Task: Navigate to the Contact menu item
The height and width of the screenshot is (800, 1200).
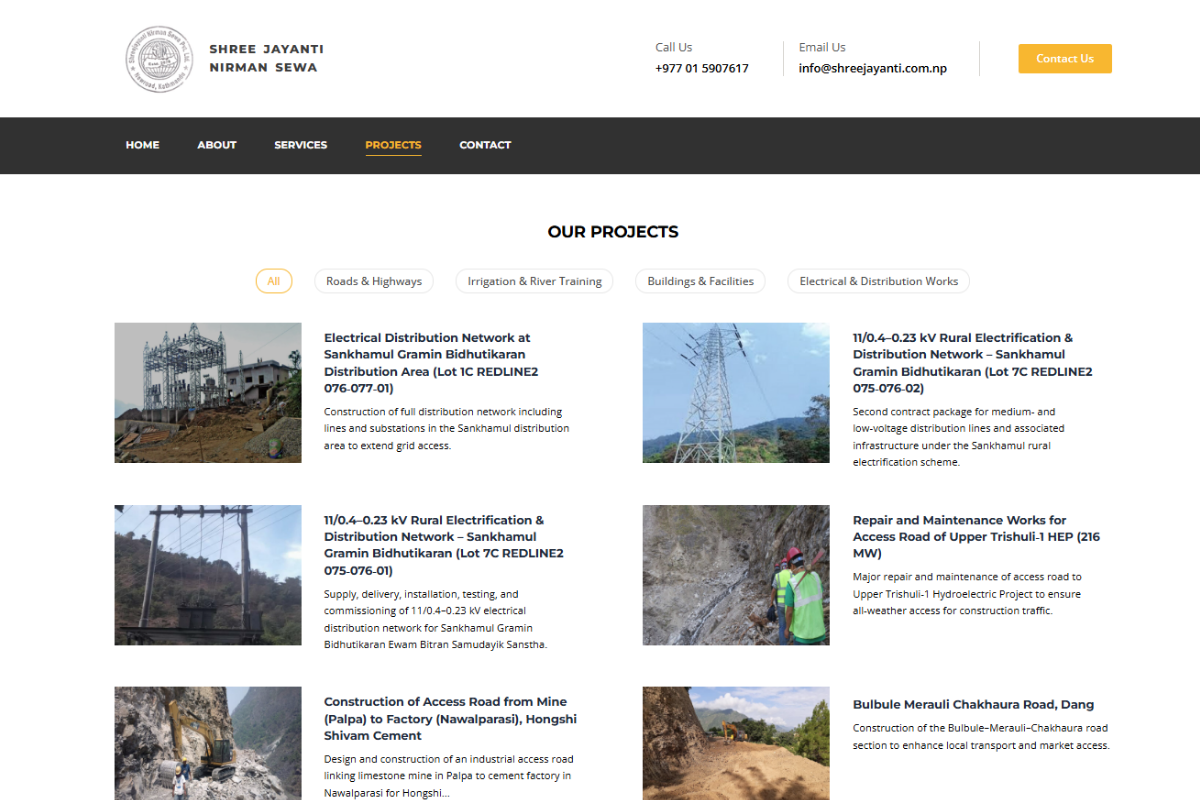Action: 485,145
